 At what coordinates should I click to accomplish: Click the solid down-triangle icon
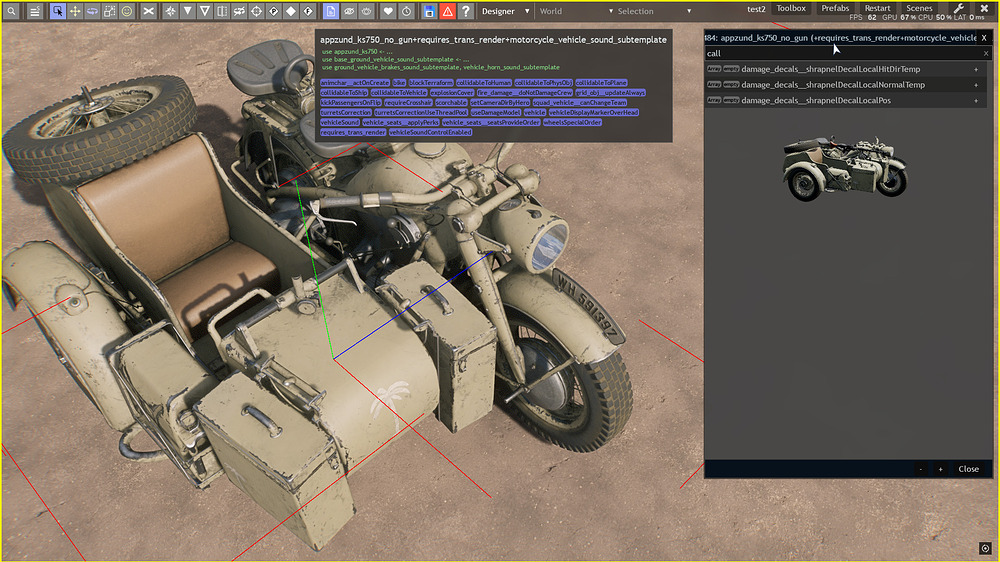[188, 11]
